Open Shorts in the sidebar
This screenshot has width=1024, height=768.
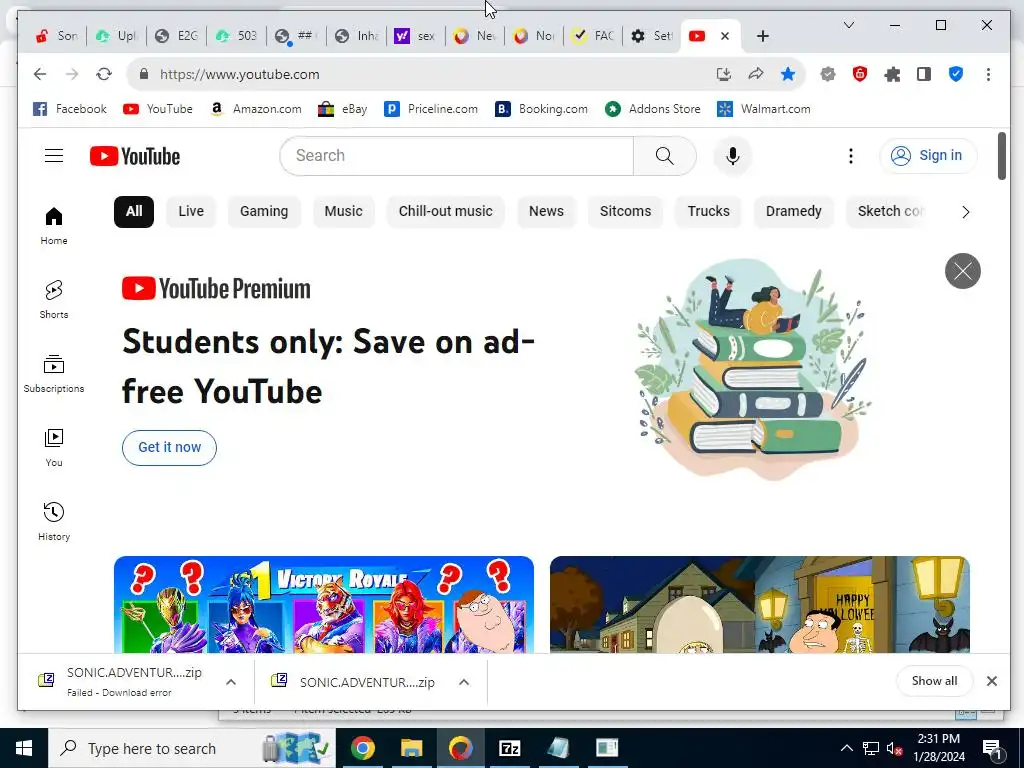point(54,300)
